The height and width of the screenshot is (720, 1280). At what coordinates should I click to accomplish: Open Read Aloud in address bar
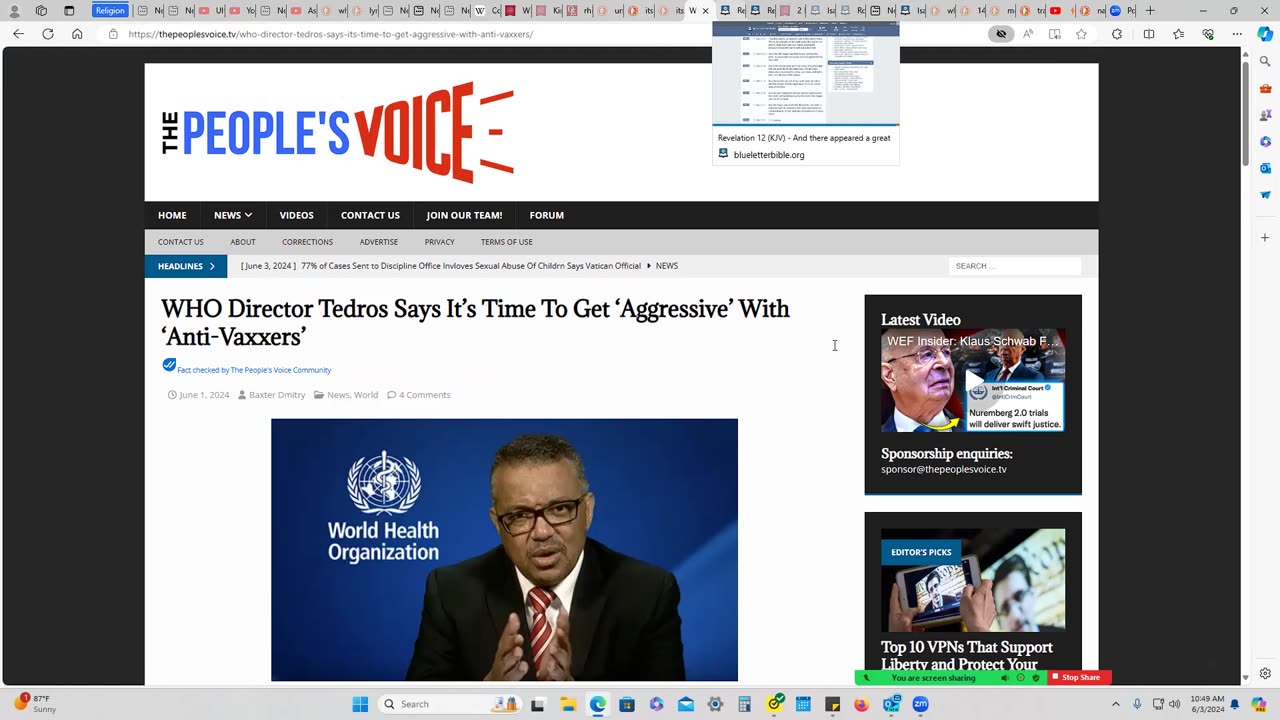(1028, 34)
